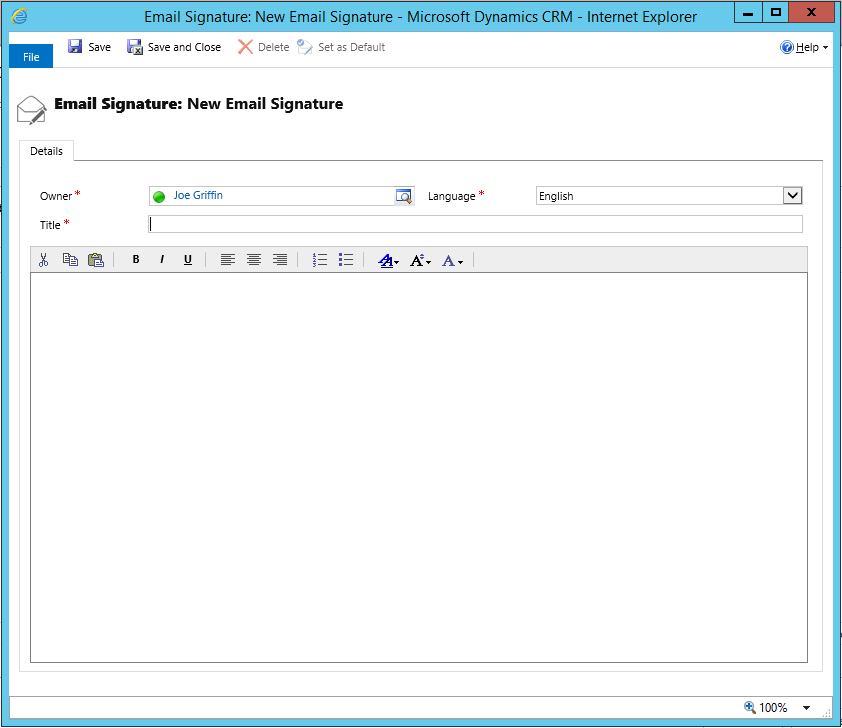Open the font color dropdown
This screenshot has width=842, height=728.
coord(453,261)
